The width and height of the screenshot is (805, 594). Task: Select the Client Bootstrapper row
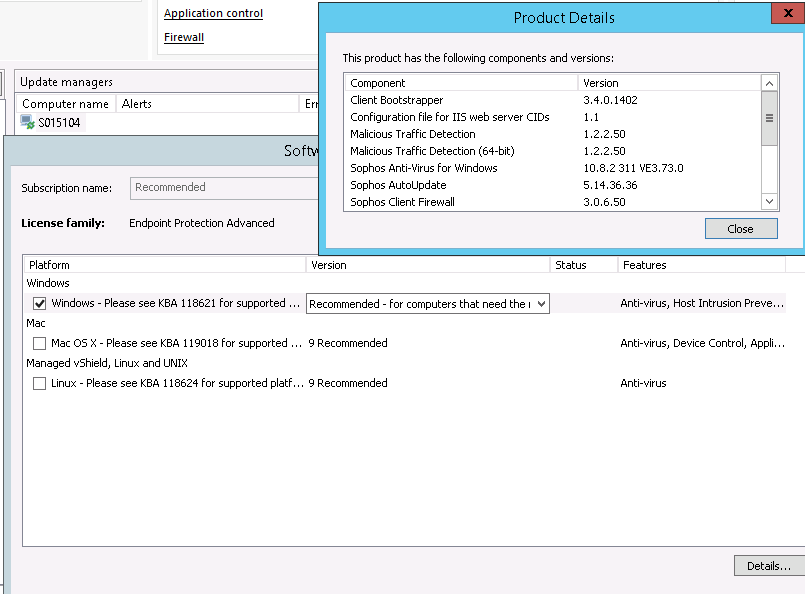pos(553,100)
